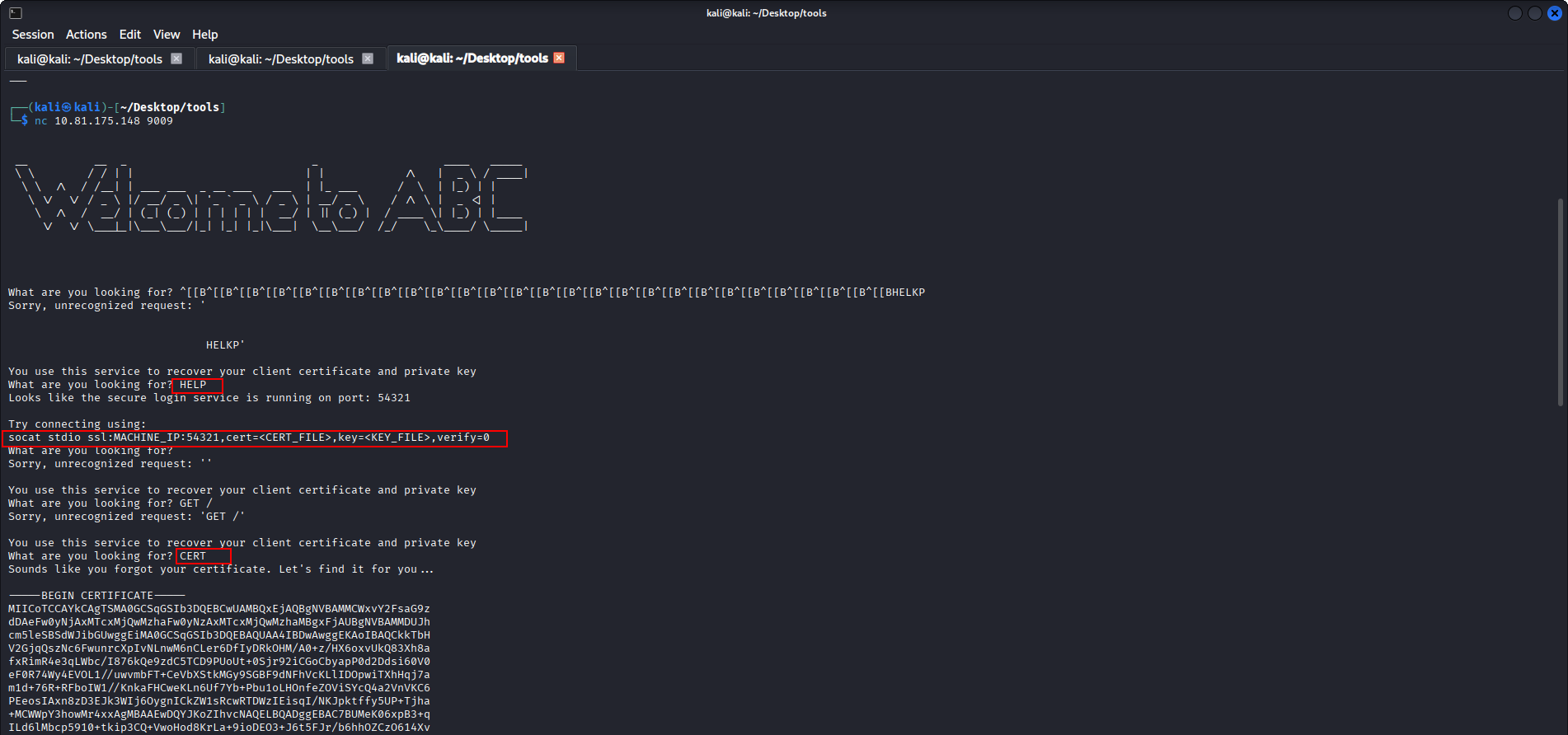Screen dimensions: 1568x735
Task: Close the terminal window with blue X
Action: pos(1554,13)
